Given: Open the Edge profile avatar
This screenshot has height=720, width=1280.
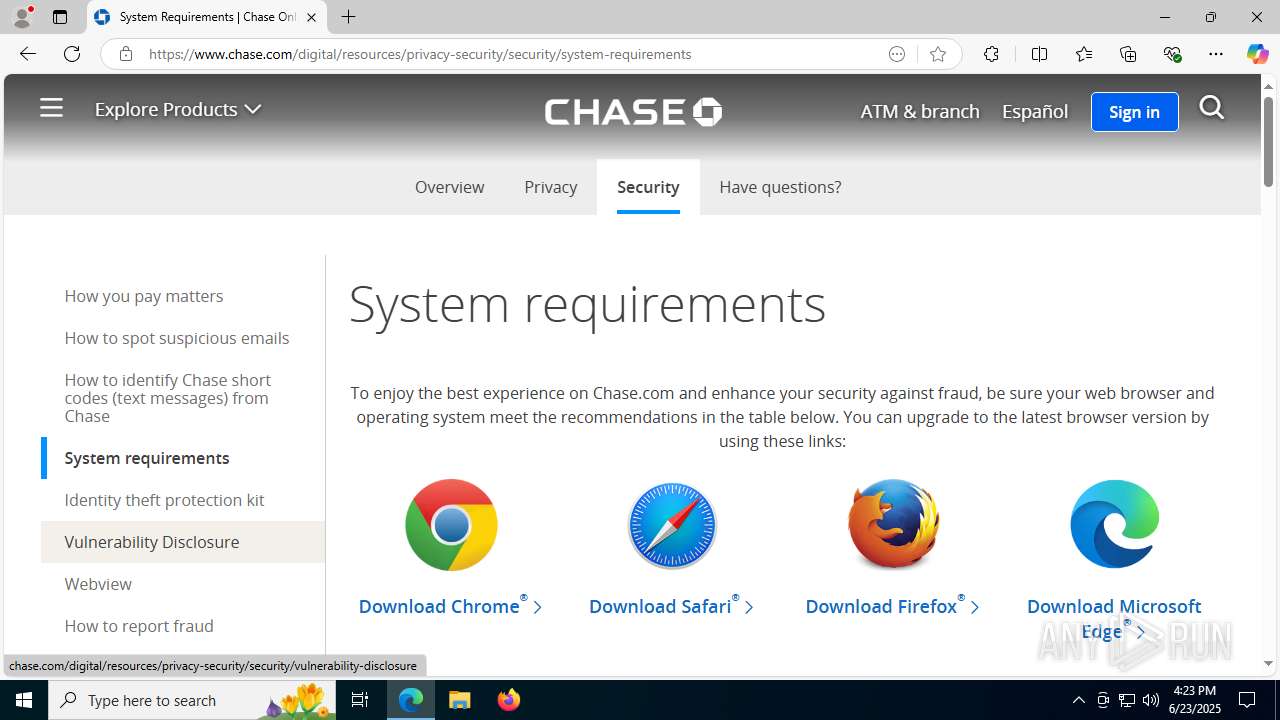Looking at the screenshot, I should click(x=22, y=17).
